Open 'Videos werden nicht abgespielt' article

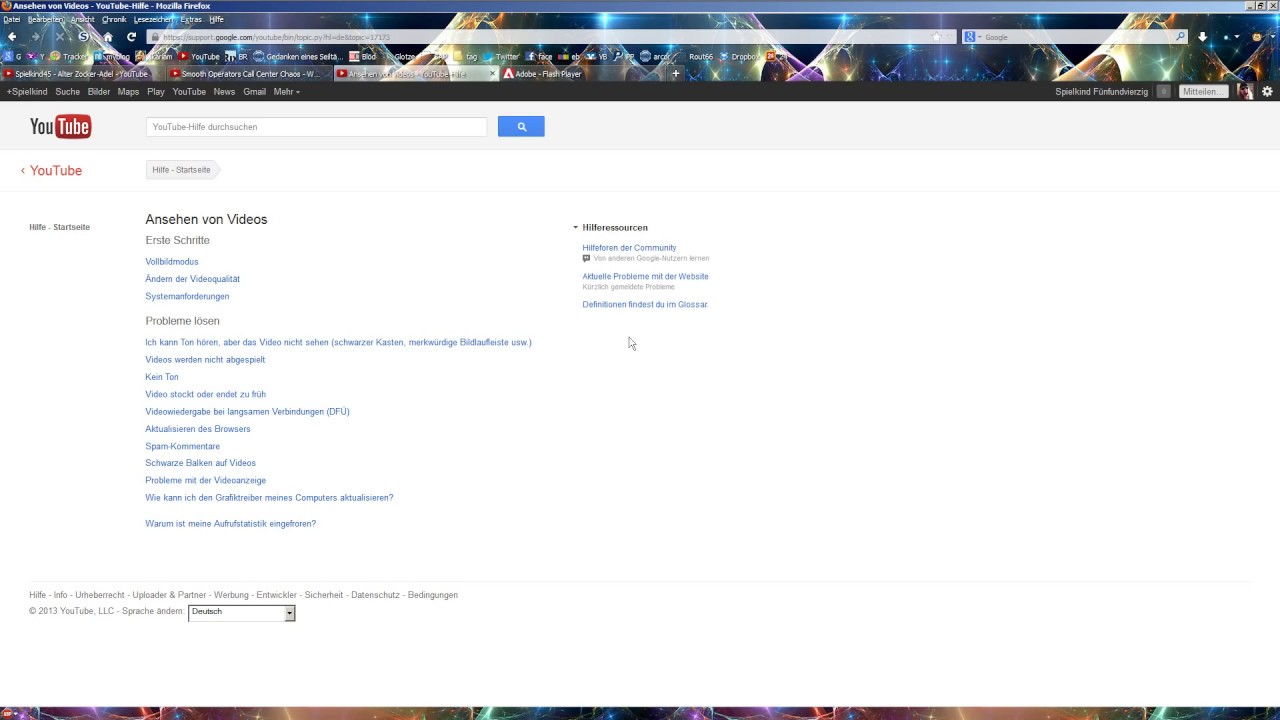point(205,360)
